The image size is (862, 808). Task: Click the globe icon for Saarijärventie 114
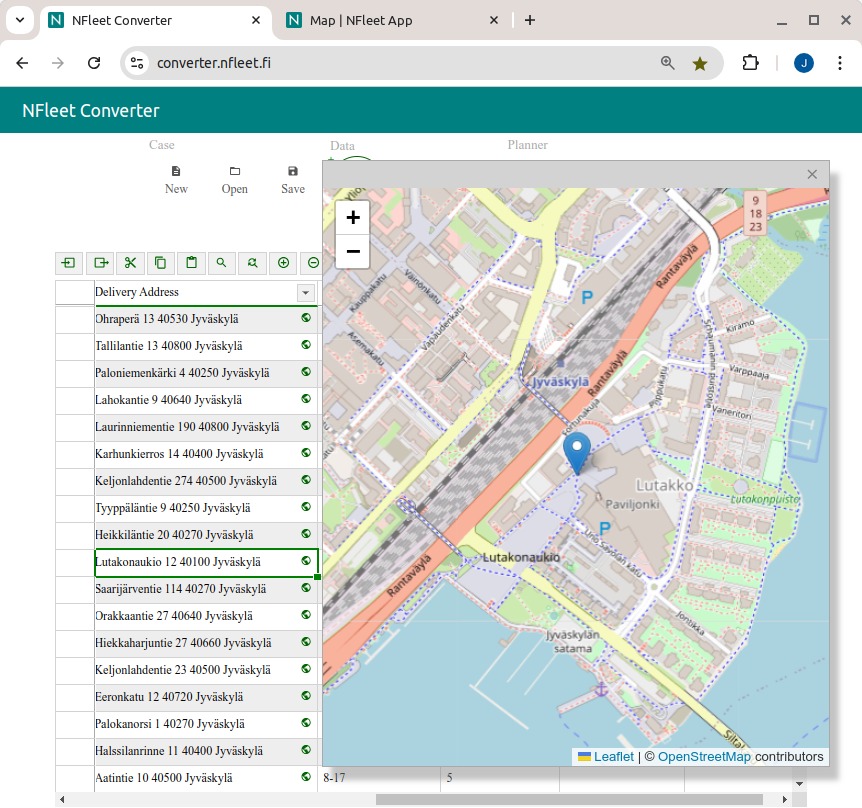point(306,588)
